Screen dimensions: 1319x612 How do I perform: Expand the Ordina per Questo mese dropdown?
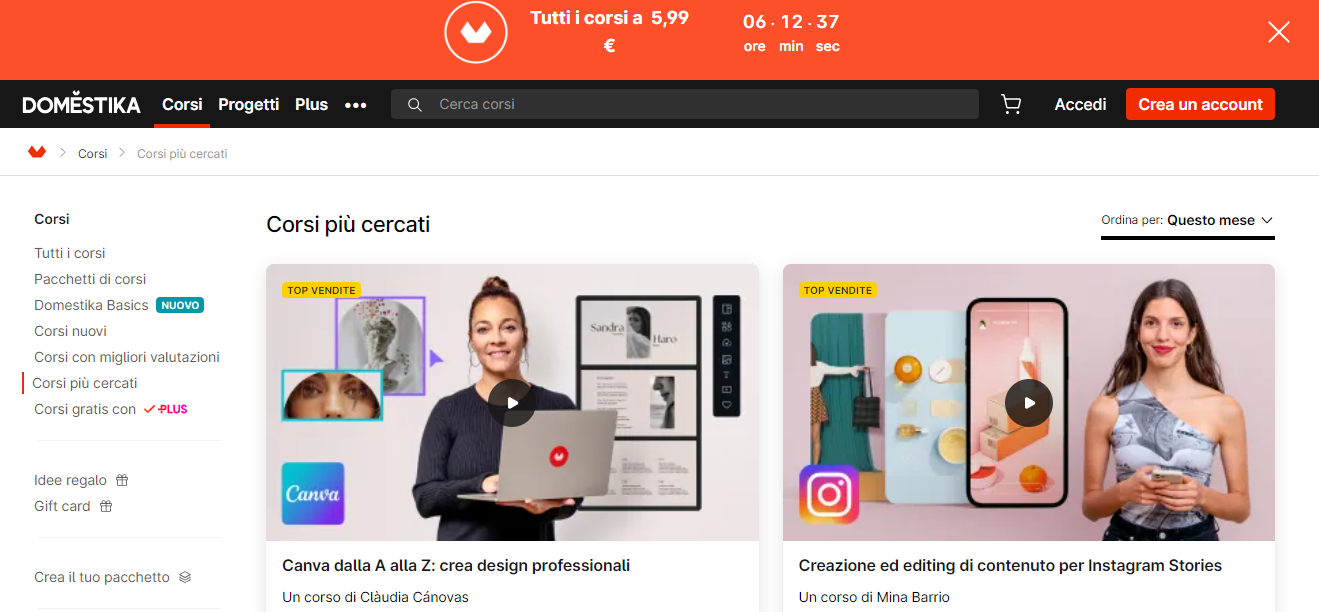pyautogui.click(x=1188, y=220)
